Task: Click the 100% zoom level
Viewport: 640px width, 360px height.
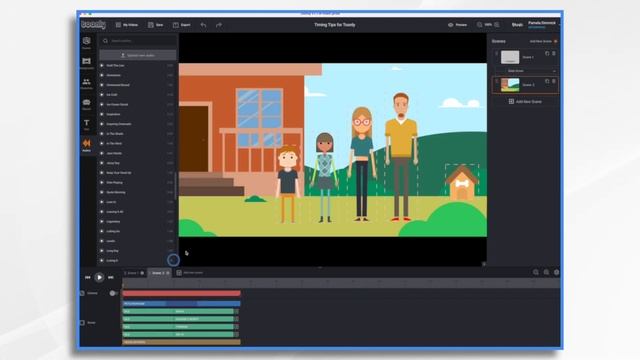Action: click(488, 25)
